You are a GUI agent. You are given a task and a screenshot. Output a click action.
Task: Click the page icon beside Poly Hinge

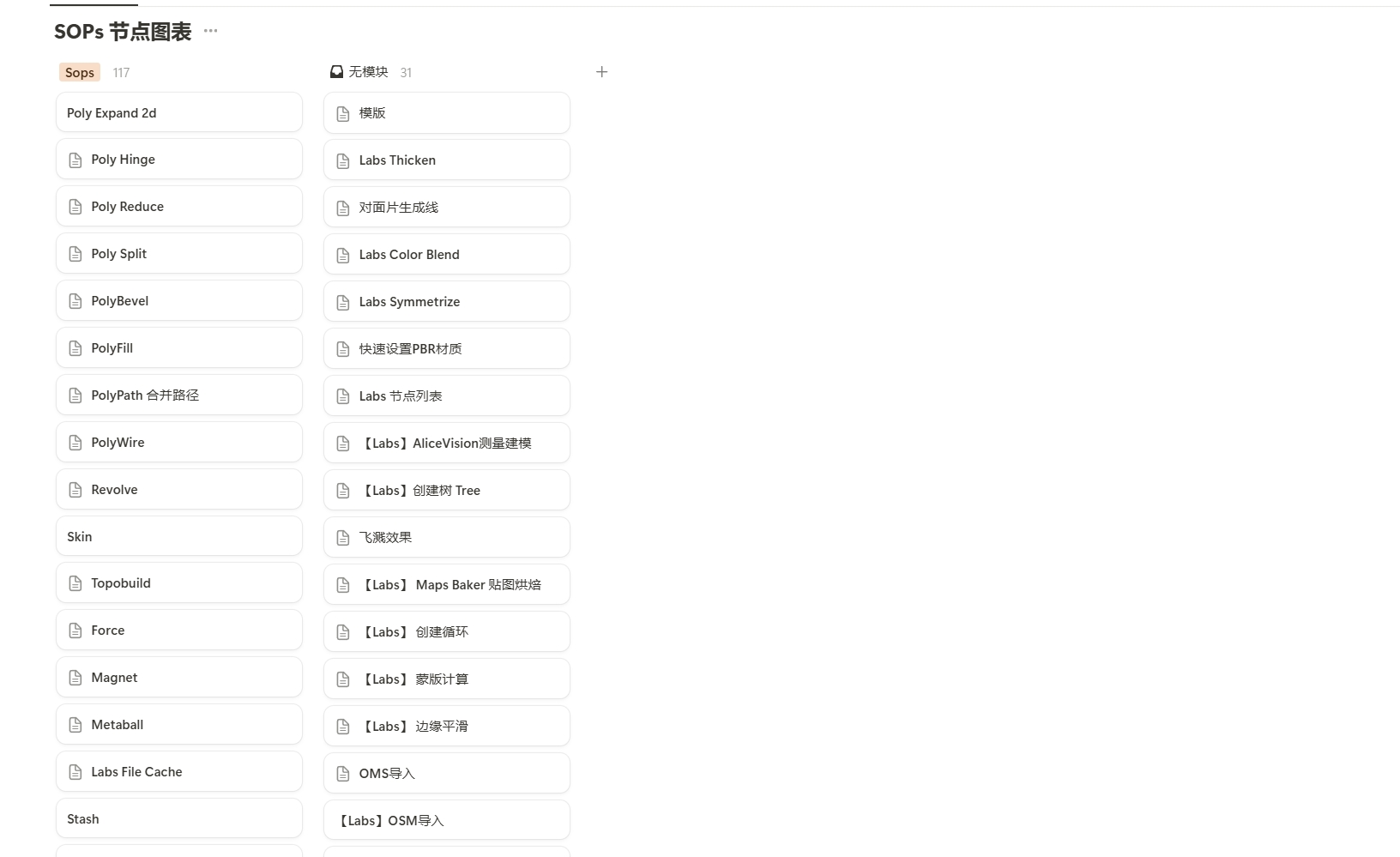[75, 160]
